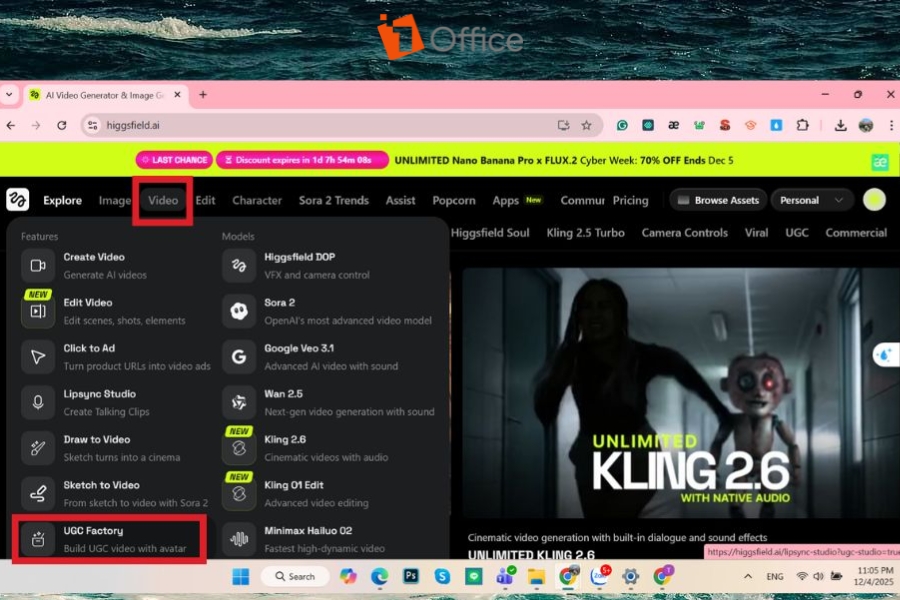Click the higgsfield.ai address bar

pyautogui.click(x=342, y=125)
